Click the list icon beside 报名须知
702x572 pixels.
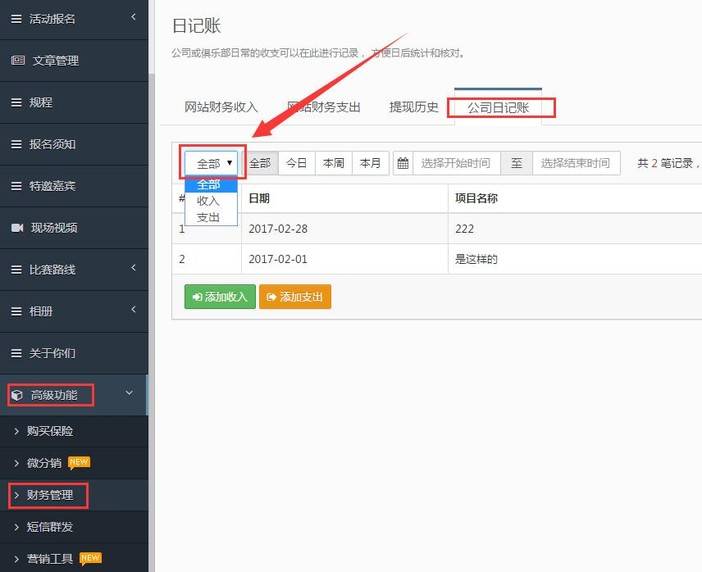tap(16, 144)
